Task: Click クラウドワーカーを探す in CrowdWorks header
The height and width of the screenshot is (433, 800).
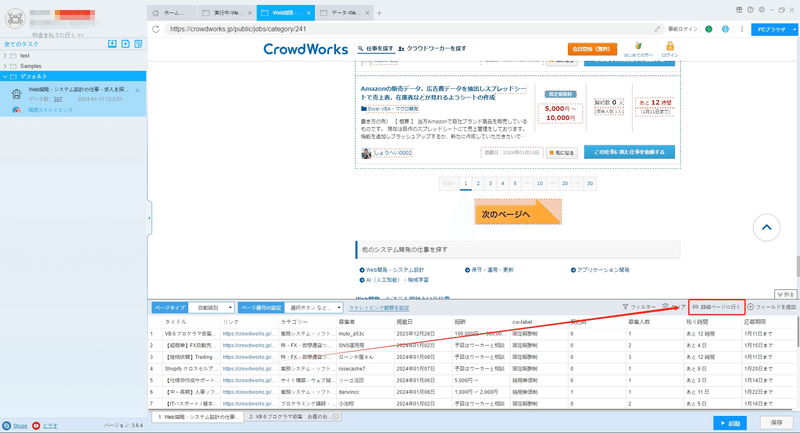Action: [432, 48]
